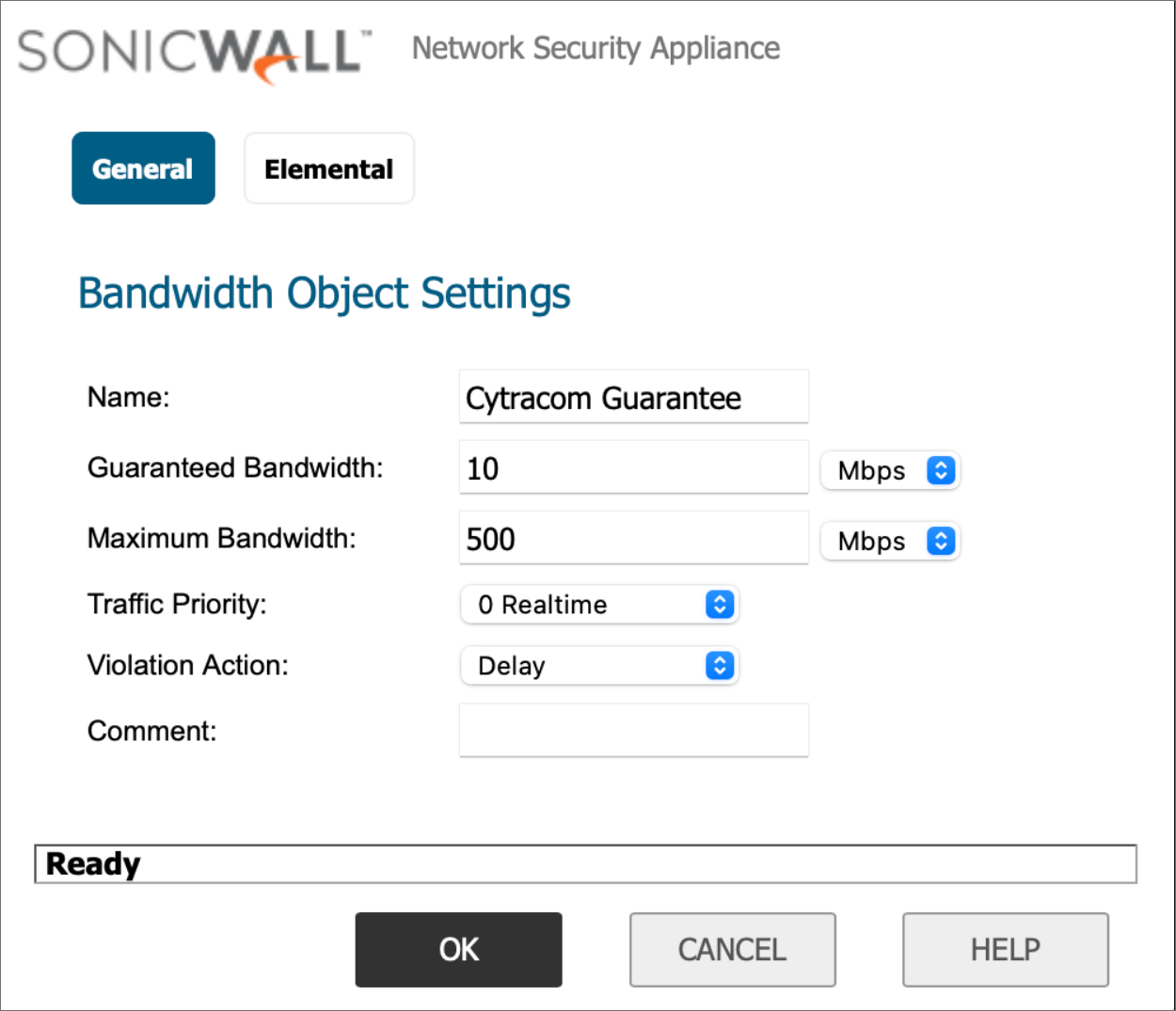The width and height of the screenshot is (1176, 1011).
Task: Switch to the General tab
Action: [x=143, y=168]
